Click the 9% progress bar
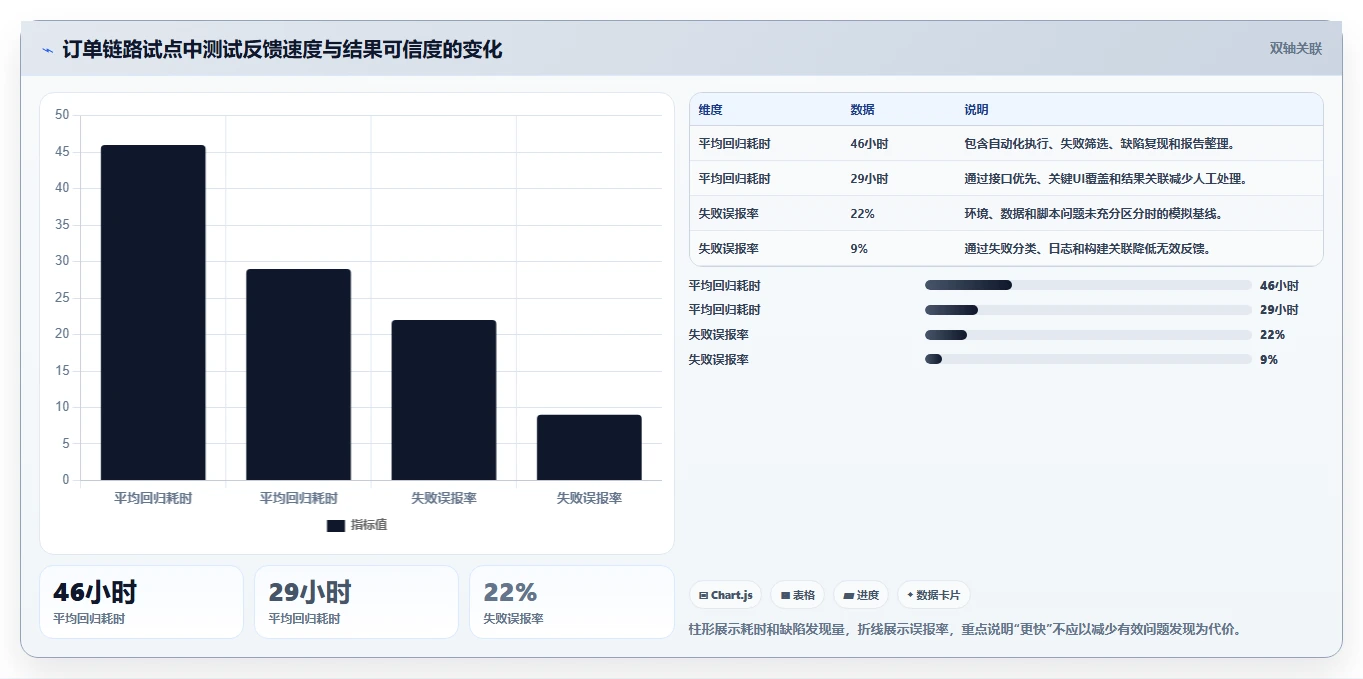 (x=1088, y=359)
